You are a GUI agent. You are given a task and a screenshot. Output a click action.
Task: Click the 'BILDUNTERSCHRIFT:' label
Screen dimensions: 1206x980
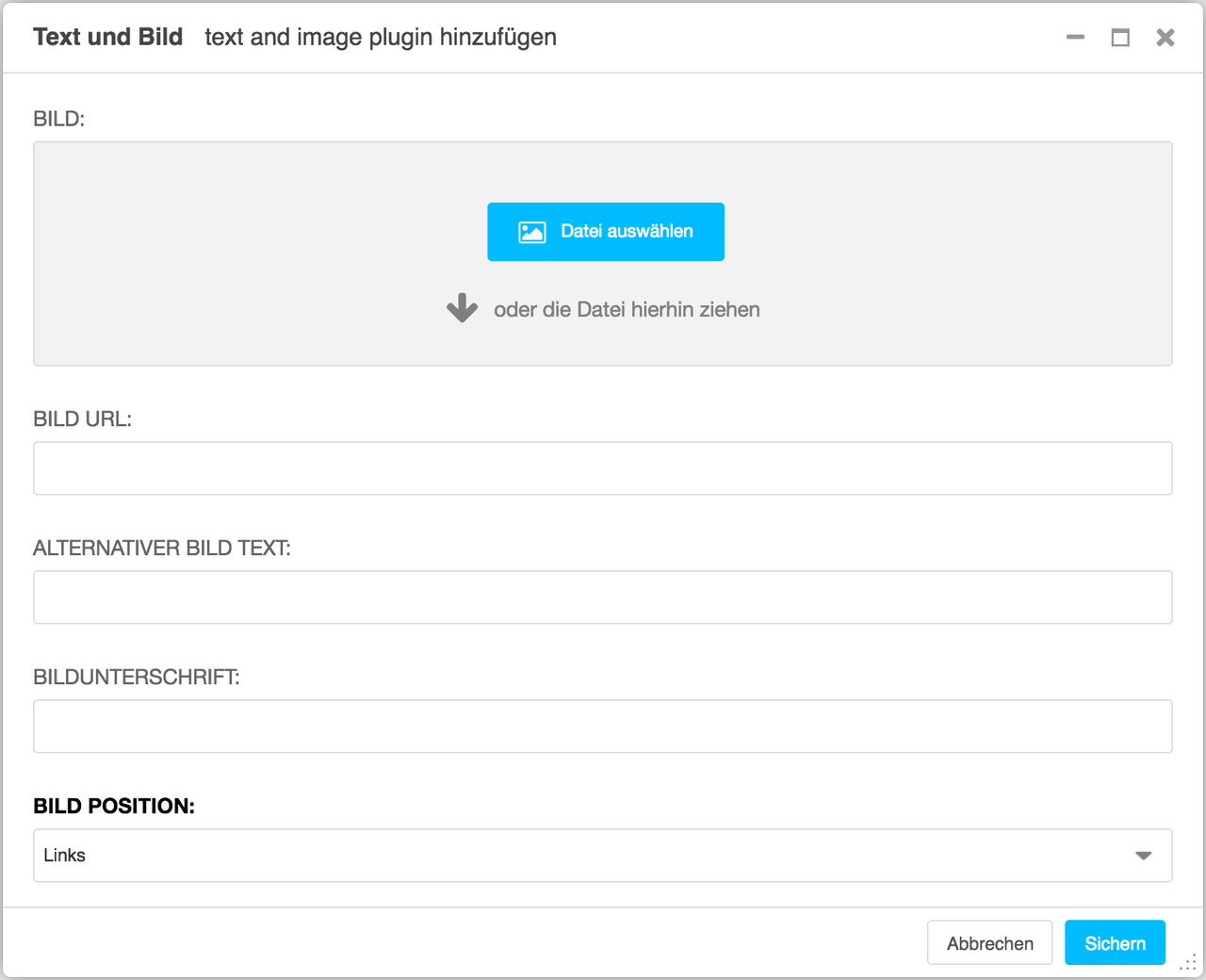(x=137, y=678)
